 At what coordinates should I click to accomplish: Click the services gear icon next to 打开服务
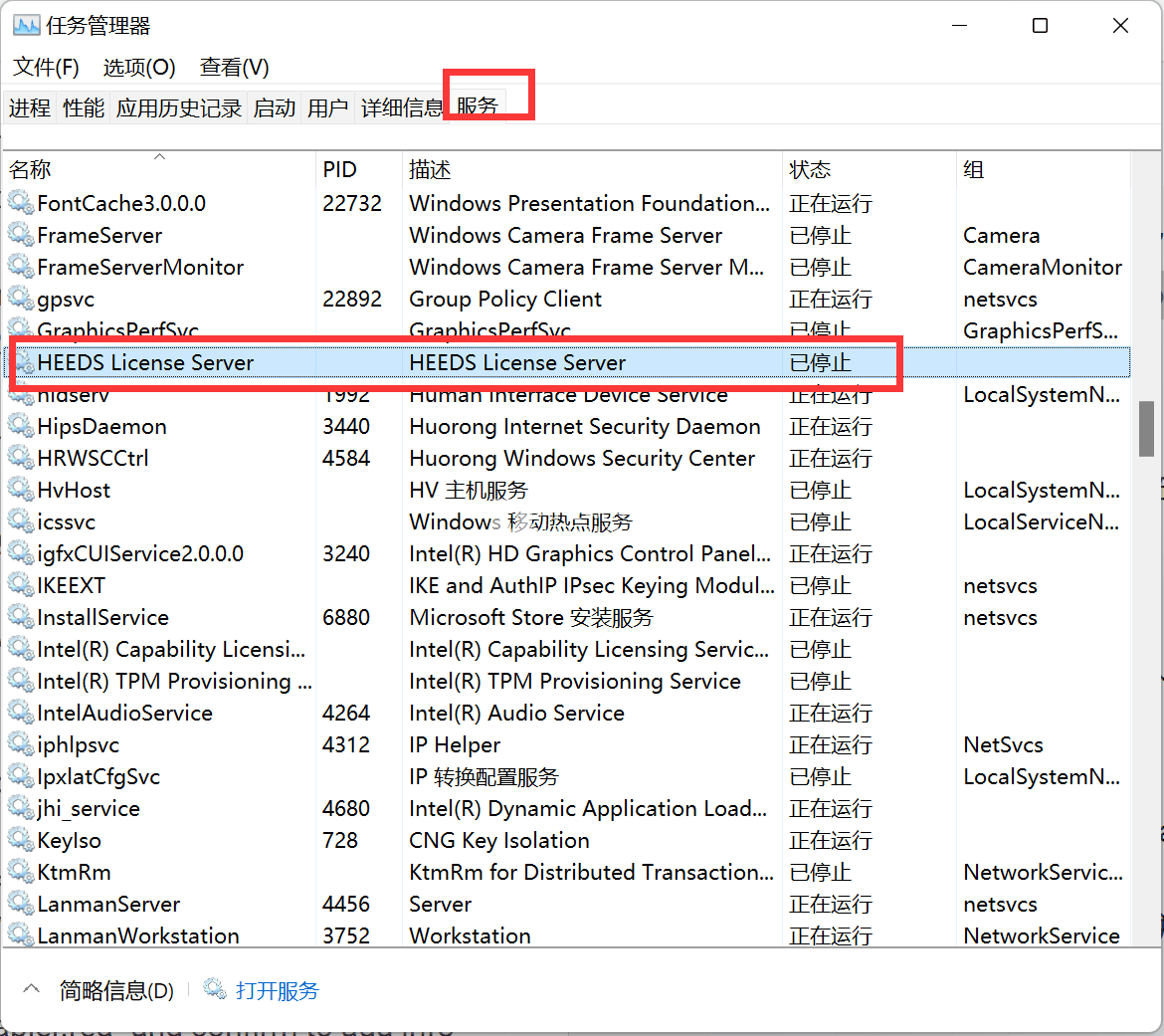(x=215, y=989)
